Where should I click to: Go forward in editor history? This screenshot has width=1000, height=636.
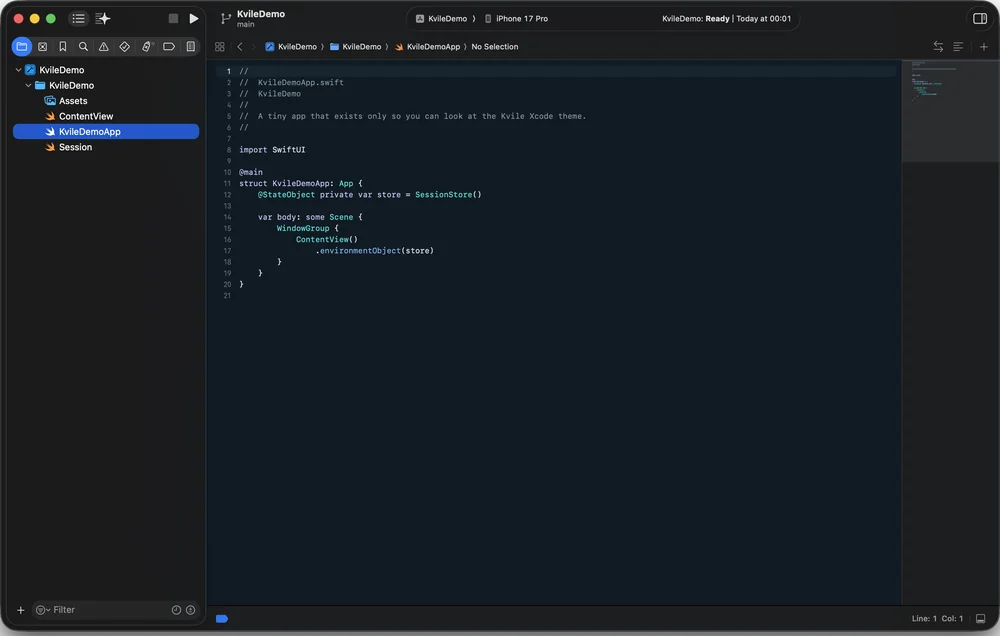coord(253,47)
